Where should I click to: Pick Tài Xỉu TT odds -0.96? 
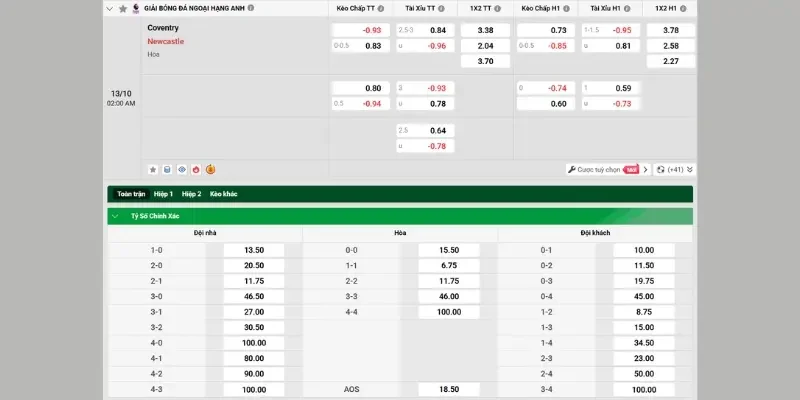(x=426, y=45)
